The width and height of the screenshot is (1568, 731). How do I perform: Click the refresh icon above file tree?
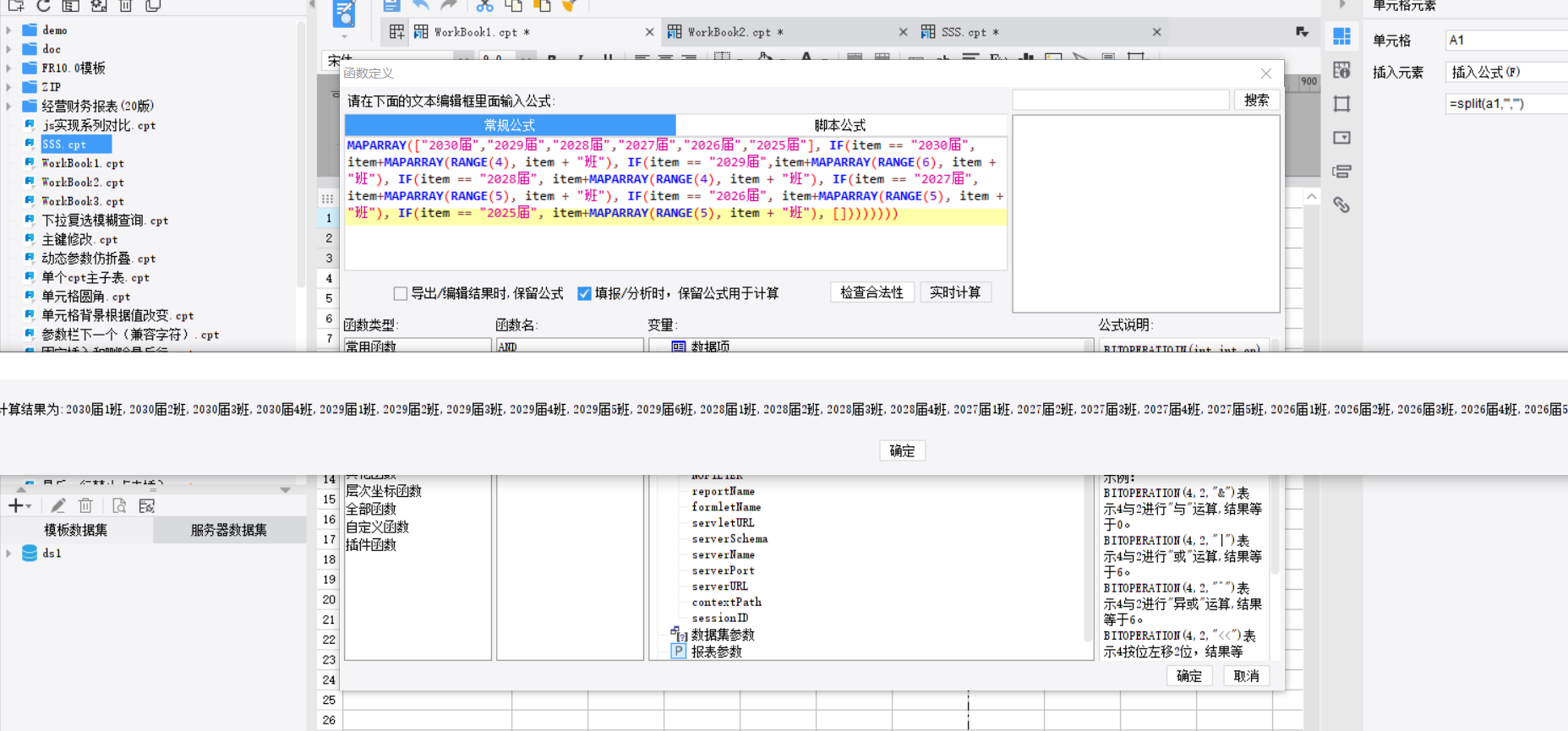44,5
